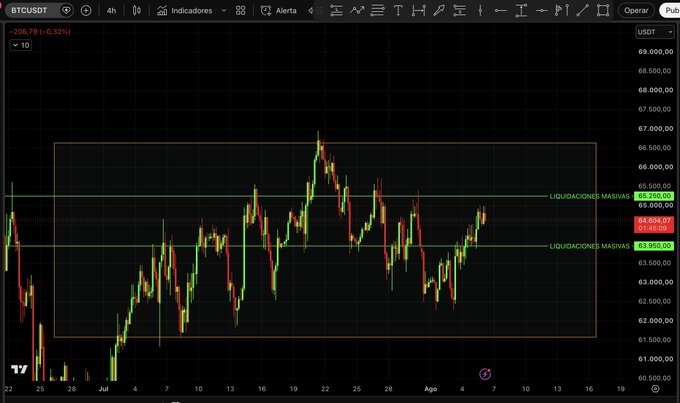Select the horizontal line tool
The width and height of the screenshot is (680, 403).
click(x=541, y=10)
